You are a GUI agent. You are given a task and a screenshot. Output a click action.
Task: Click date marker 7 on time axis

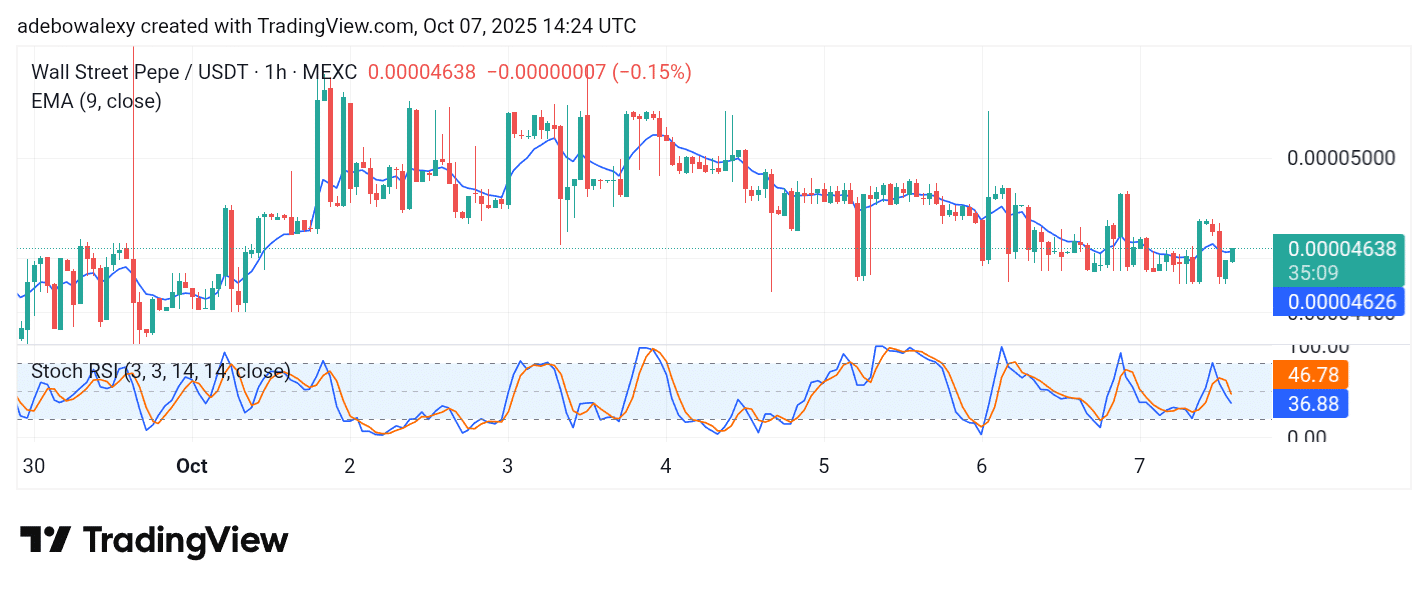click(x=1139, y=466)
